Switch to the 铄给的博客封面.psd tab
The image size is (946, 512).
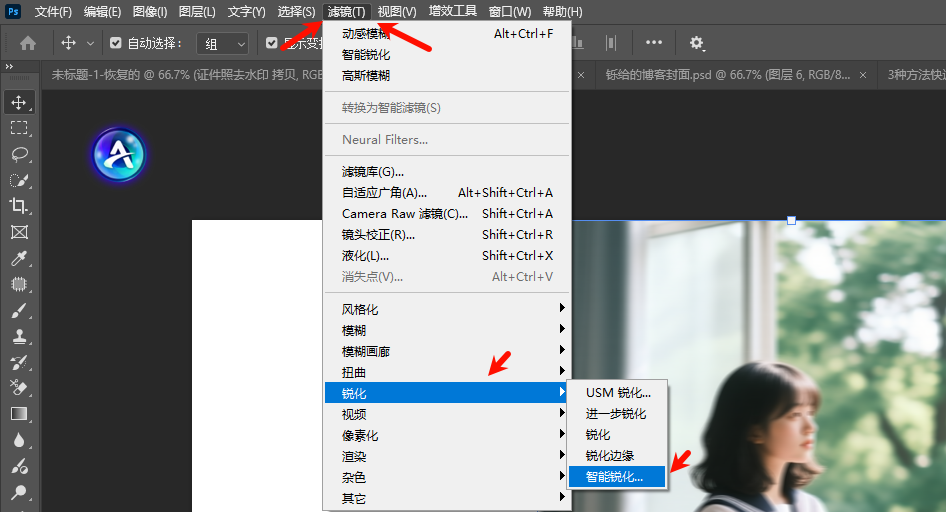[727, 75]
